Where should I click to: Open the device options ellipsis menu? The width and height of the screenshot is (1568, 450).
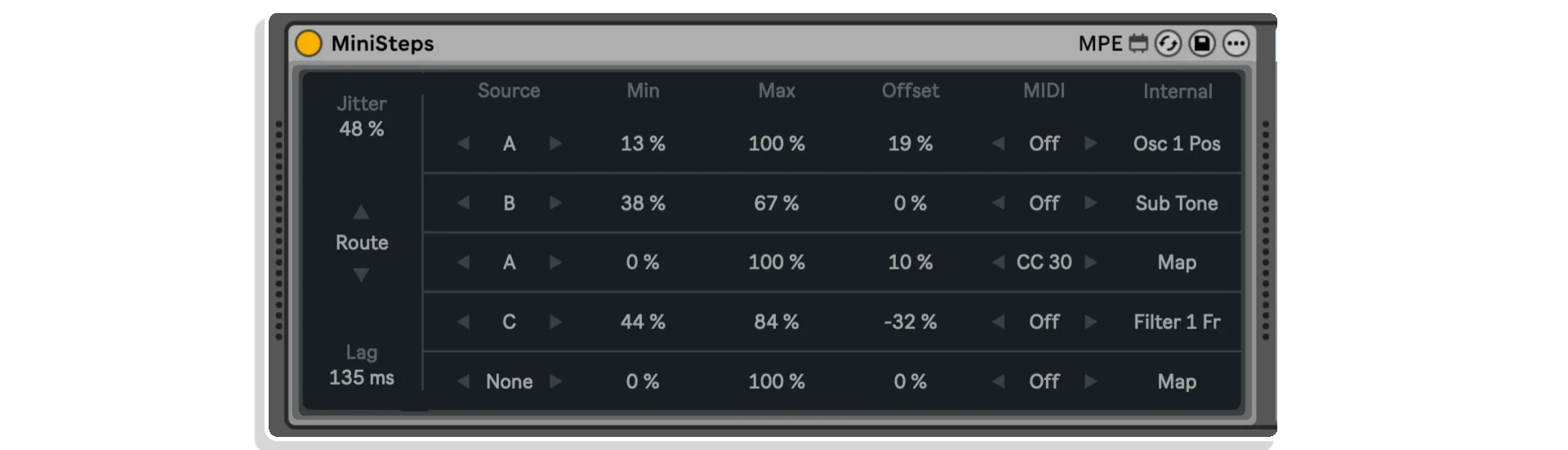[x=1236, y=43]
